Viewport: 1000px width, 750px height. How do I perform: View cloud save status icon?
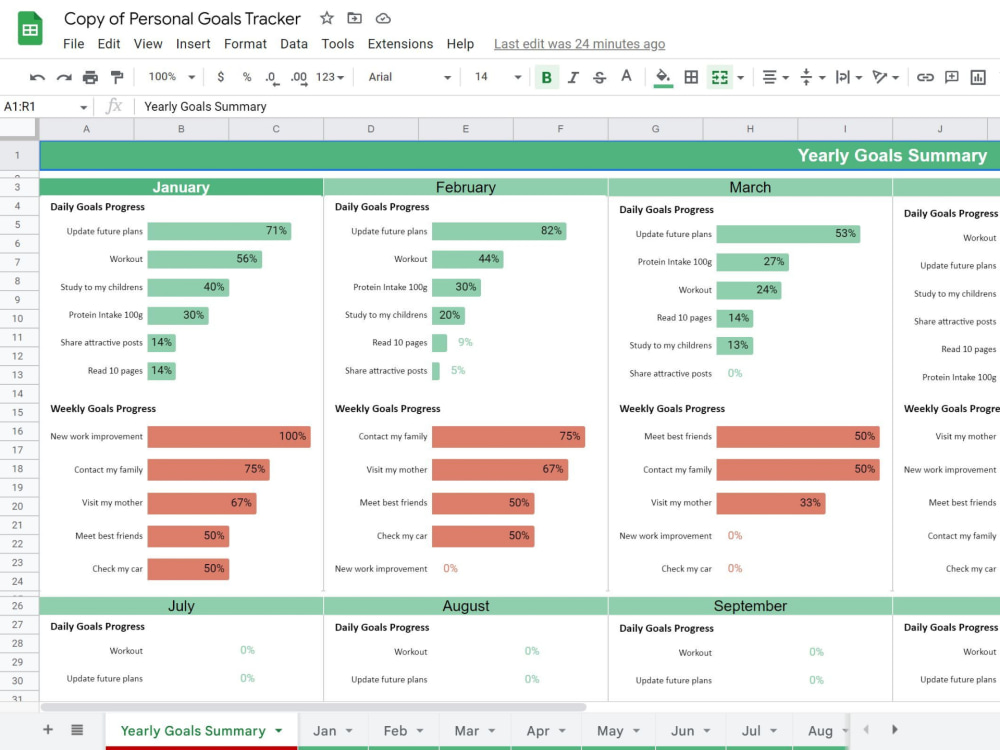pyautogui.click(x=383, y=18)
